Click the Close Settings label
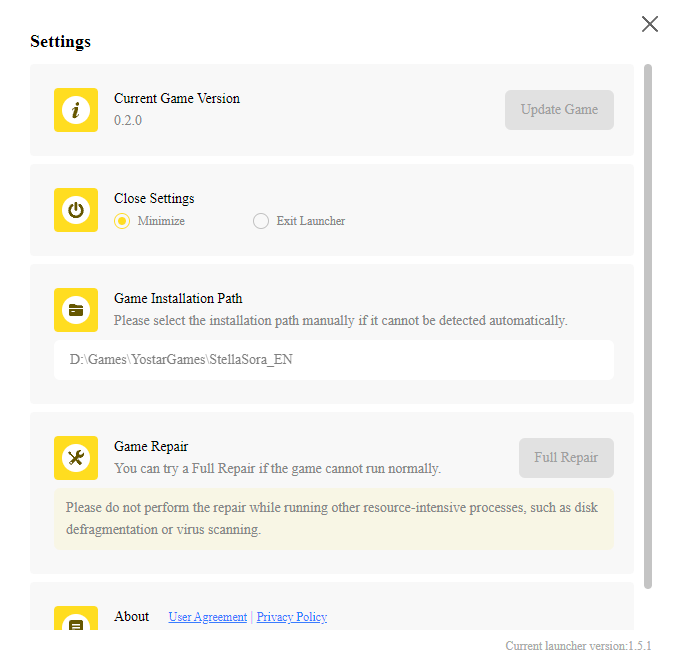 point(154,199)
